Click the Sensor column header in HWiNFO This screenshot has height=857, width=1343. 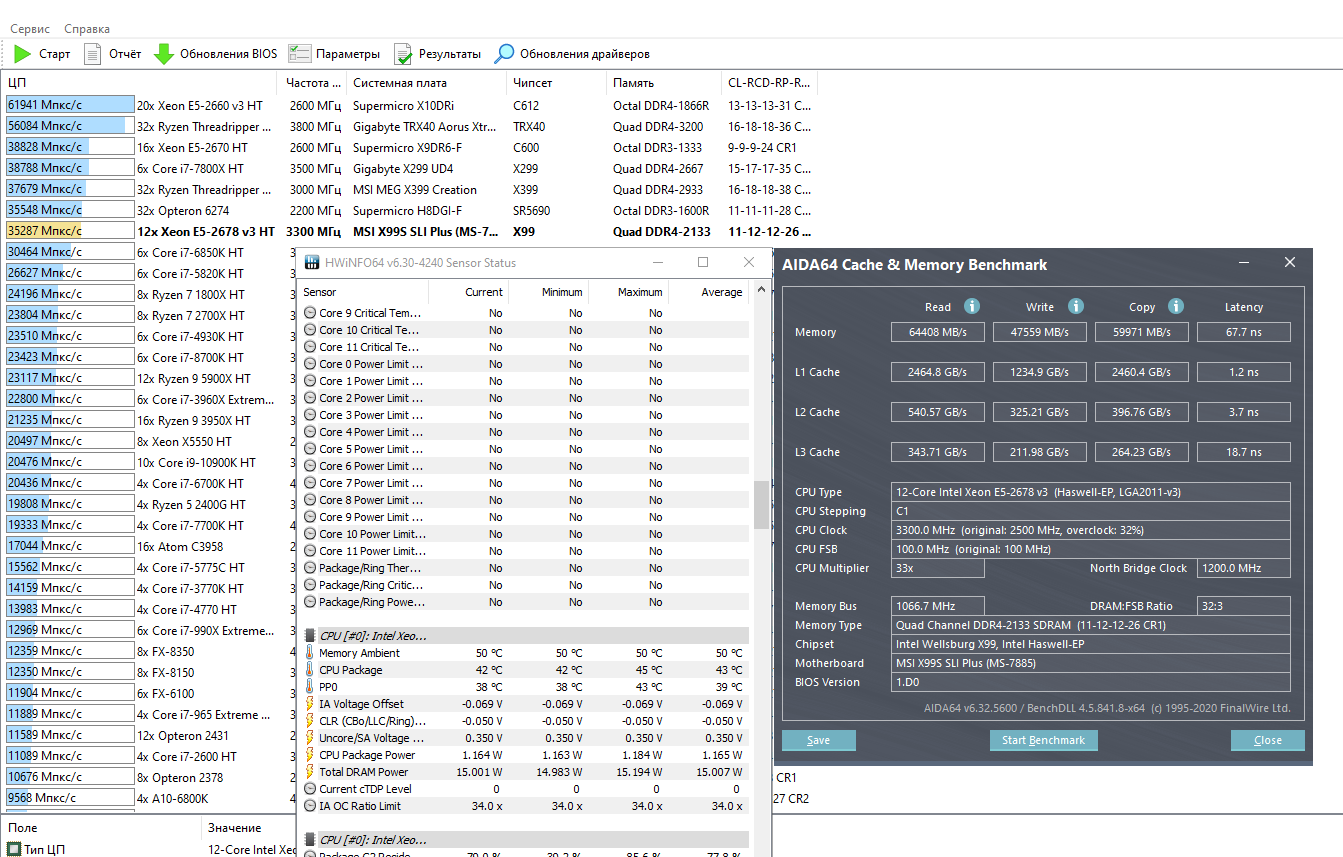(x=363, y=292)
